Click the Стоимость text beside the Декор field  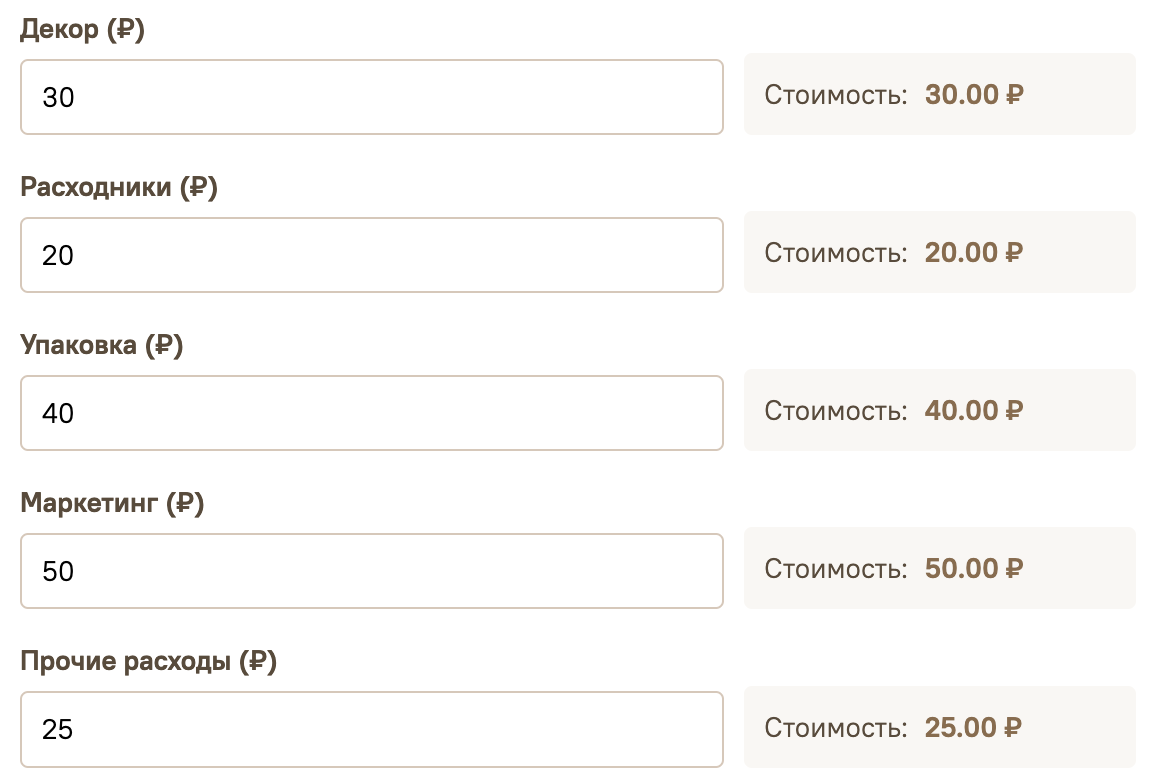click(x=836, y=95)
